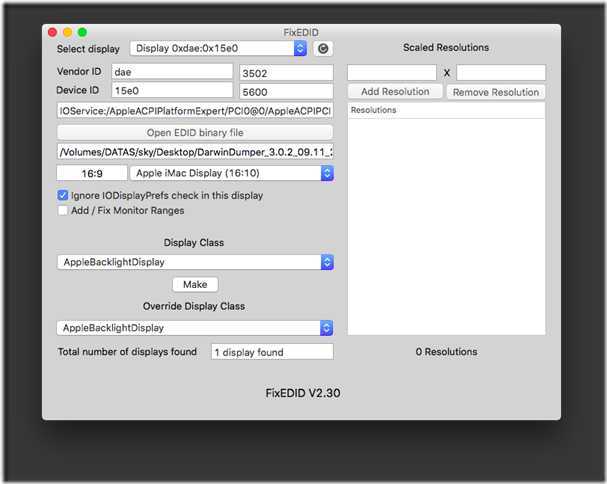Click the '0 Resolutions' count text
The image size is (607, 484).
pyautogui.click(x=446, y=352)
